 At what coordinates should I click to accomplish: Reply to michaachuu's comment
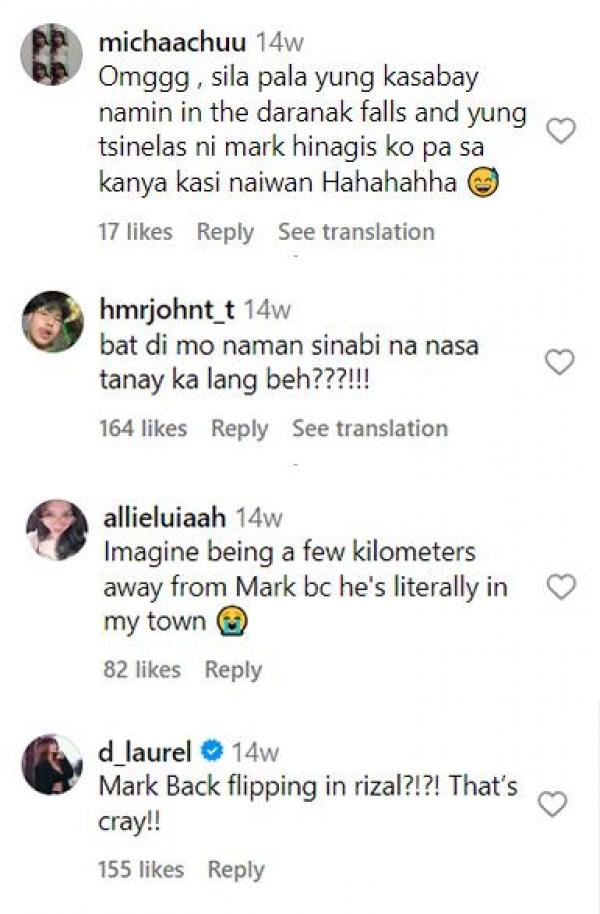point(225,232)
